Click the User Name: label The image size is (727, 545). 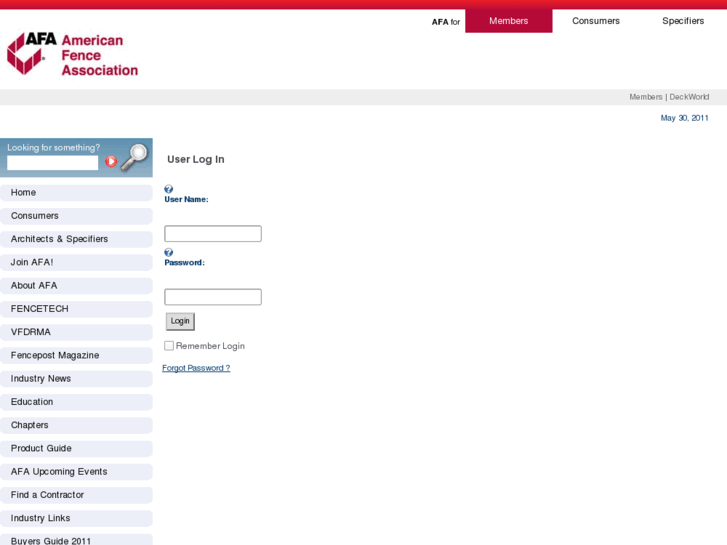[x=186, y=199]
